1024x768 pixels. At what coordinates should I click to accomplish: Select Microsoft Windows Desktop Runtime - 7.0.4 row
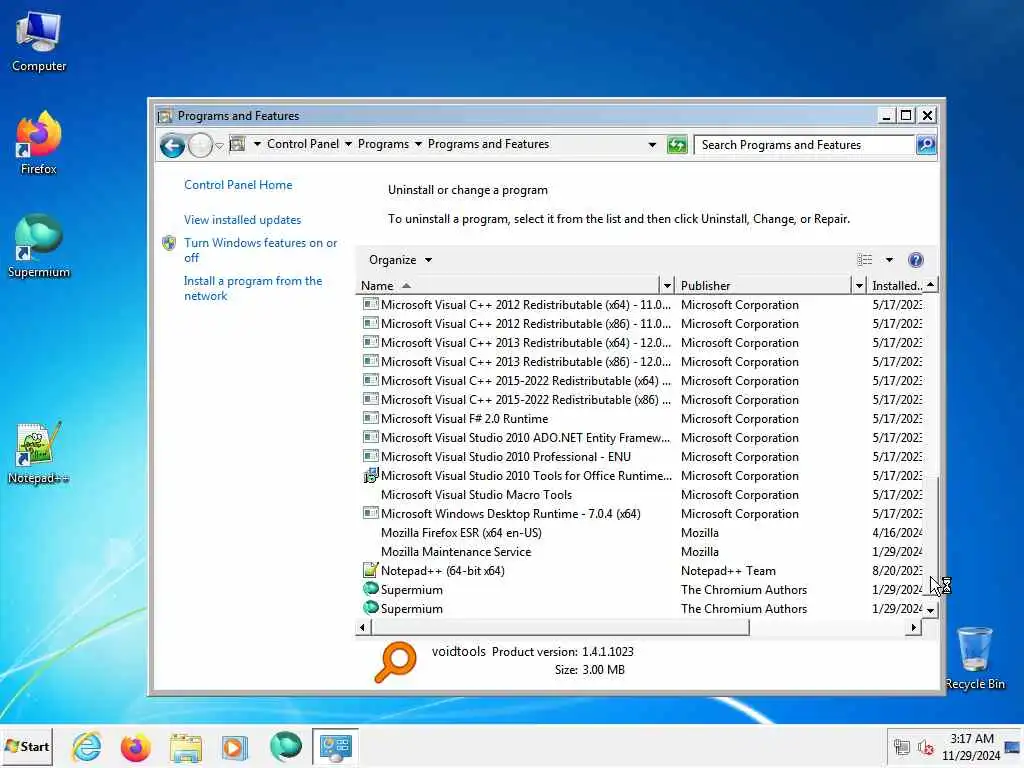(x=640, y=514)
